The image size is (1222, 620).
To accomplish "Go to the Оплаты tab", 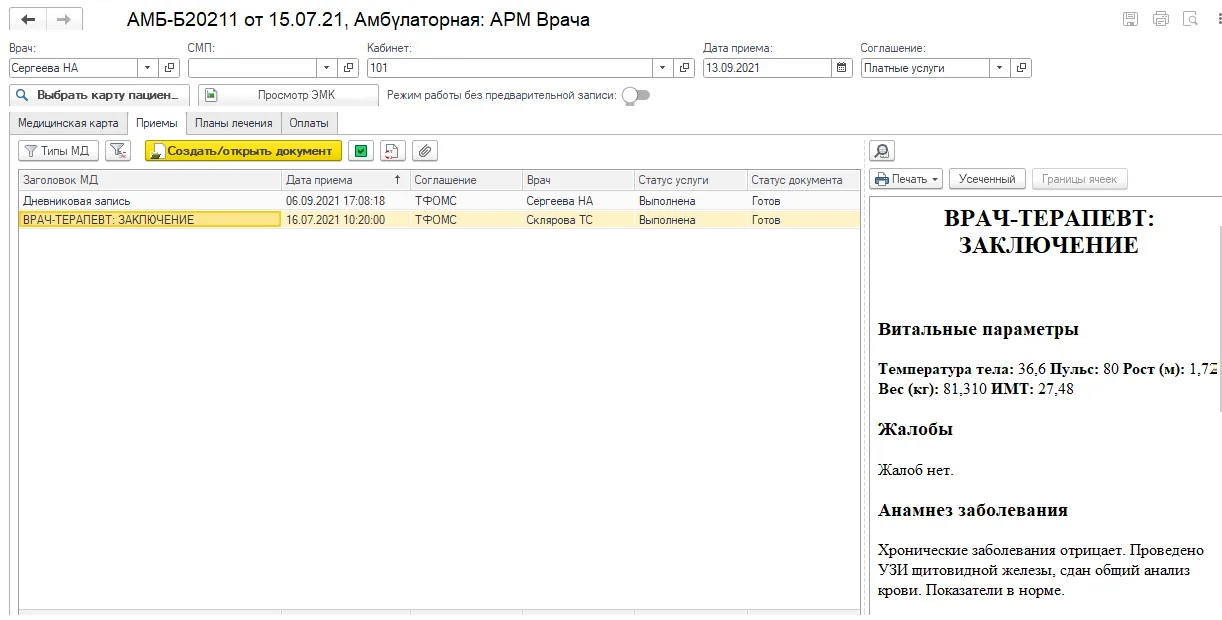I will (310, 123).
